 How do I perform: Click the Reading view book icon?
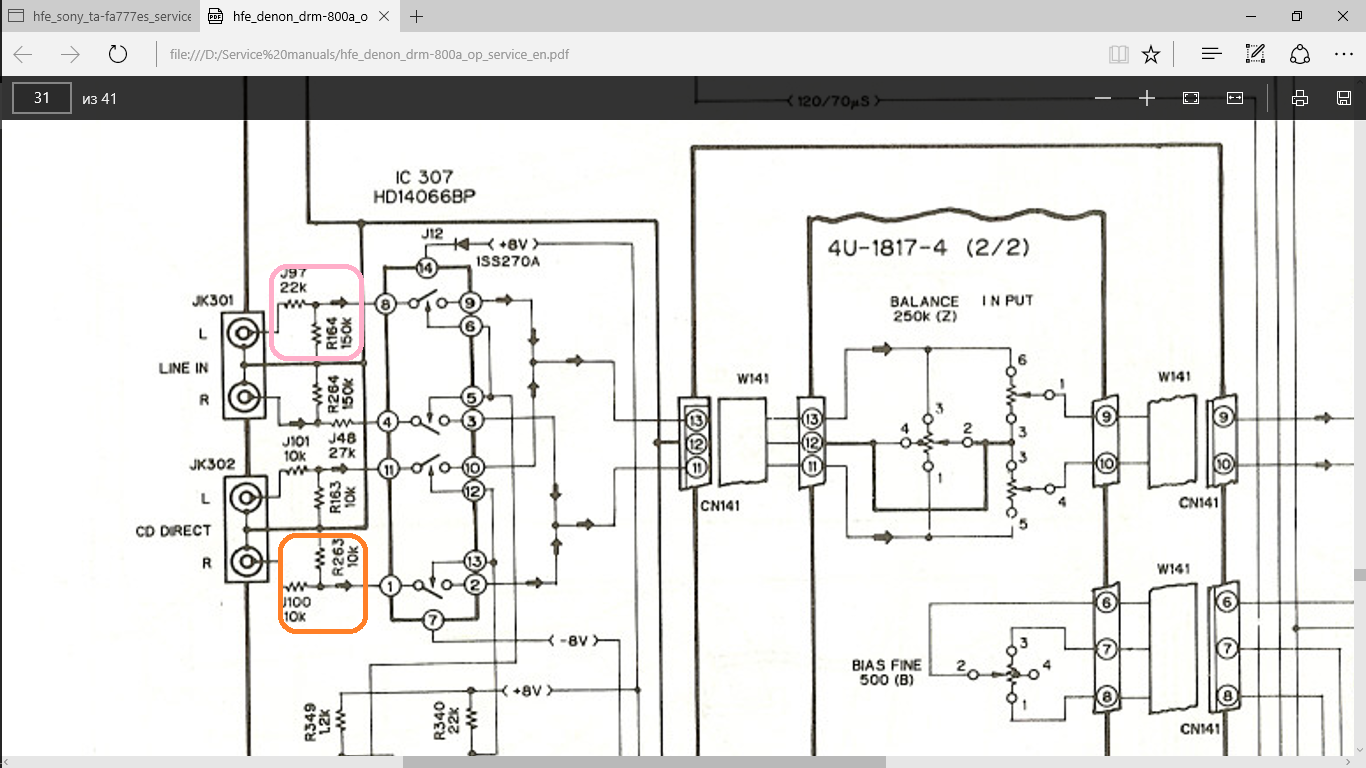[1119, 54]
